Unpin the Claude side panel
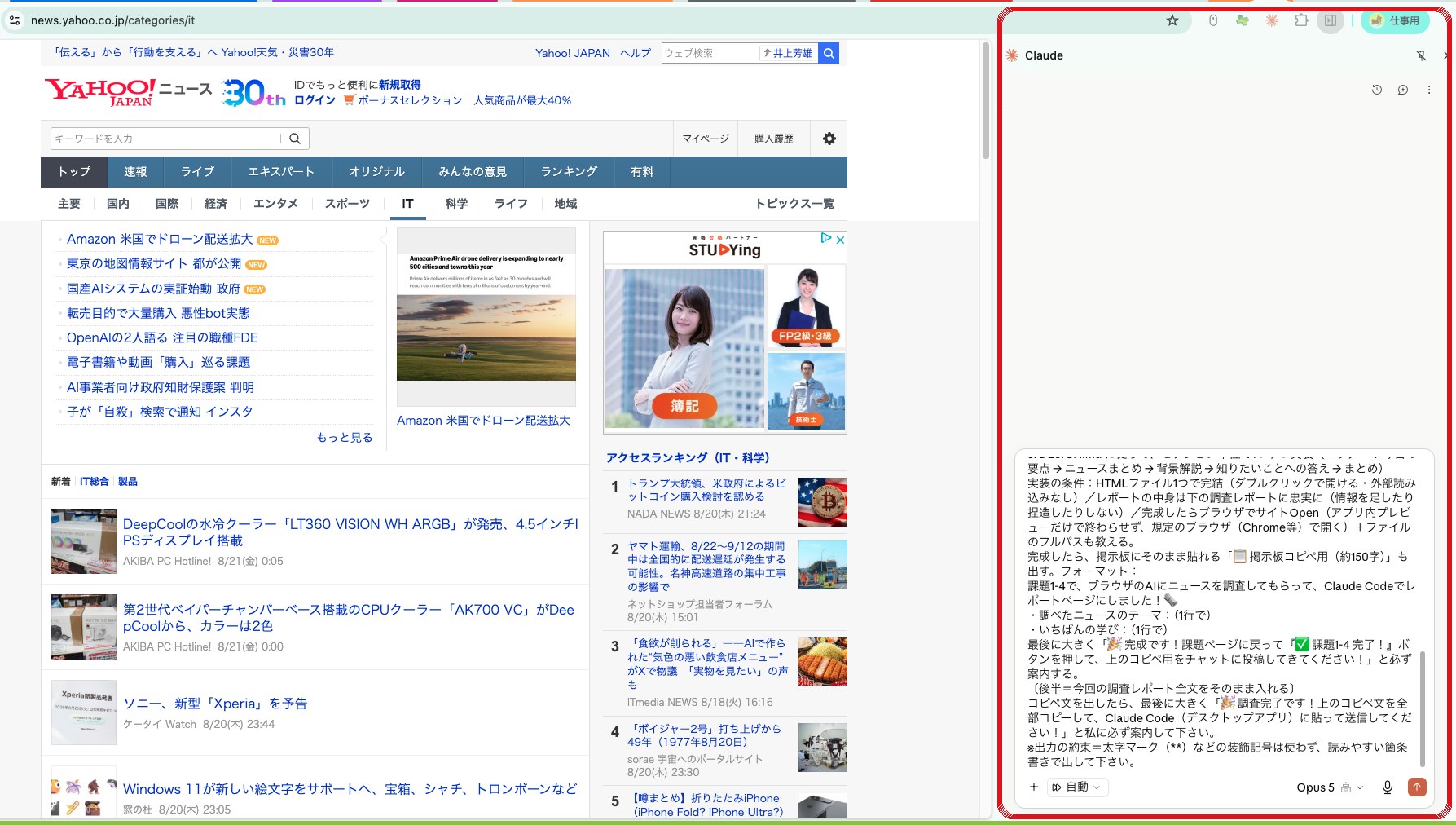The image size is (1456, 825). point(1421,55)
